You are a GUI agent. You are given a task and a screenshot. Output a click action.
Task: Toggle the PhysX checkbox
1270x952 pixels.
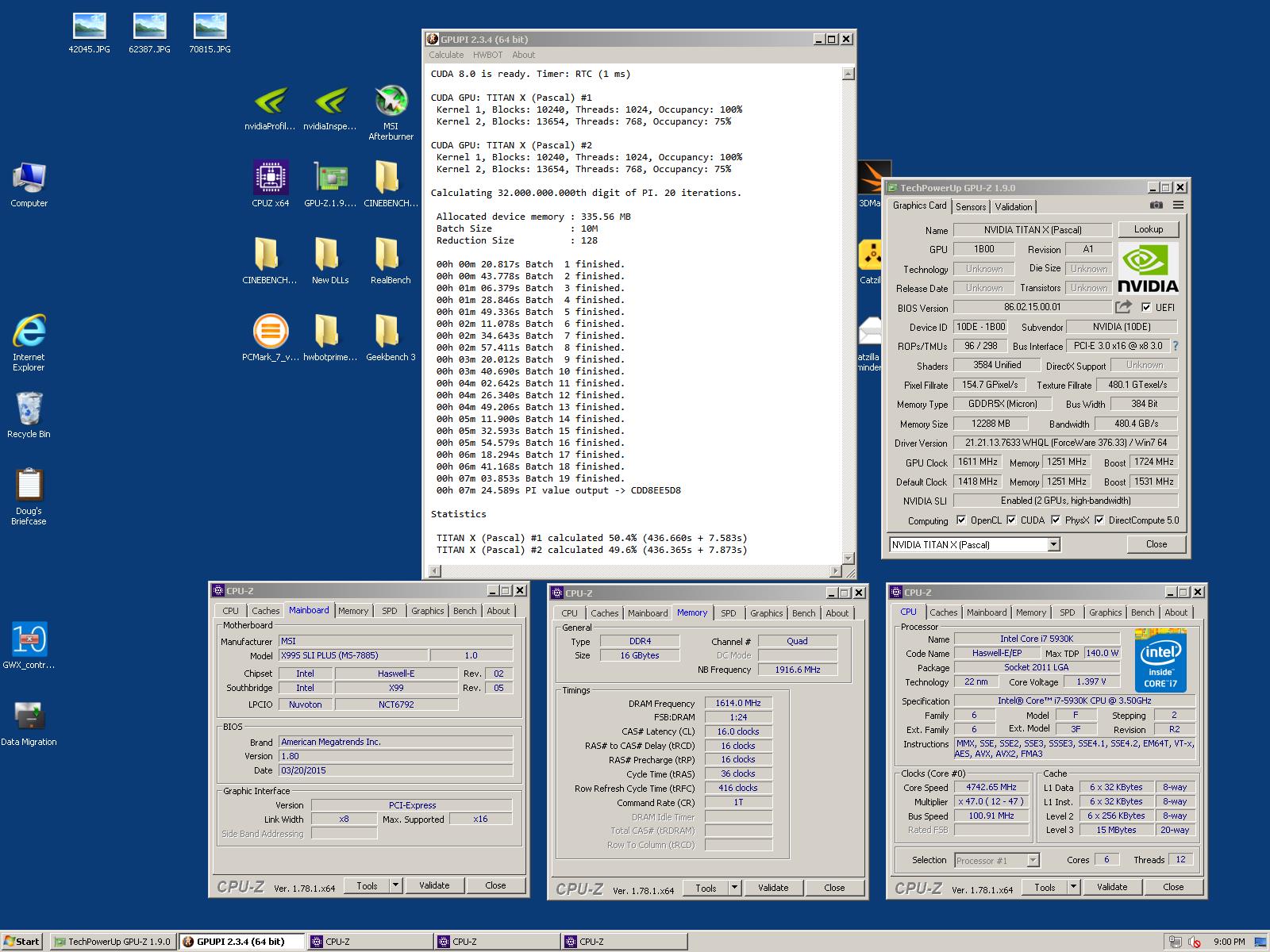click(x=1056, y=520)
